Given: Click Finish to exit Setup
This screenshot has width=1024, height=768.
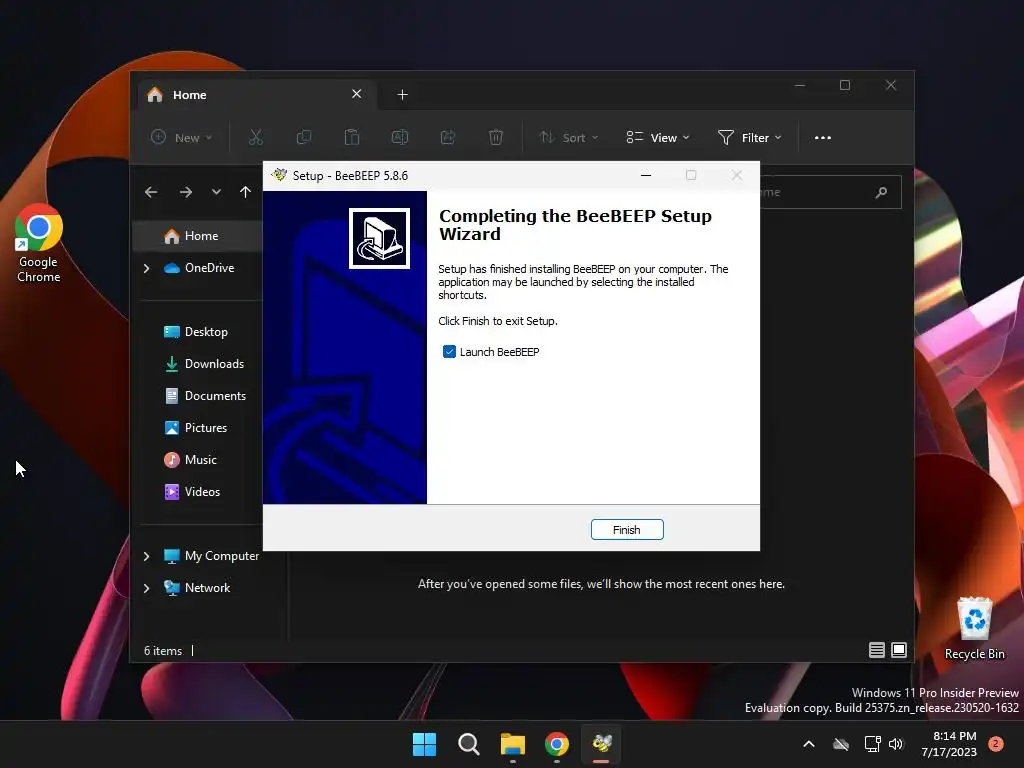Looking at the screenshot, I should point(627,530).
